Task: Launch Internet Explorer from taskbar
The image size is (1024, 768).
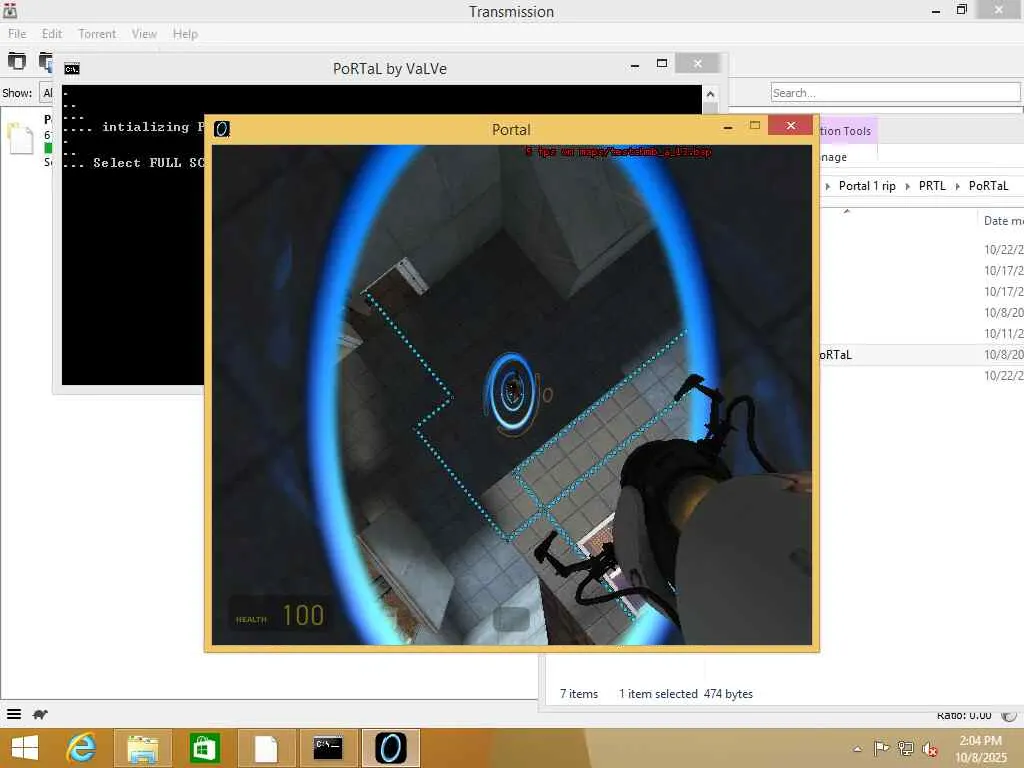Action: pos(82,748)
